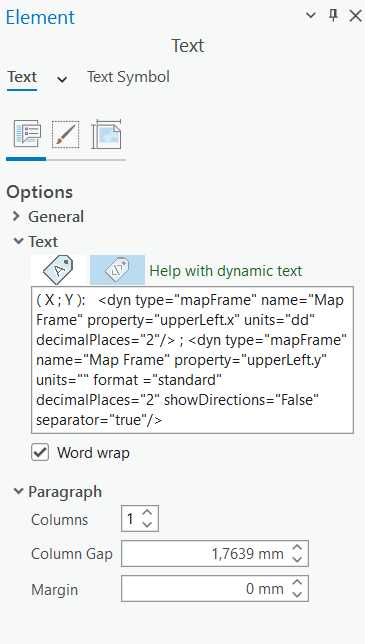Increase the Columns count
This screenshot has height=644, width=365.
[147, 513]
